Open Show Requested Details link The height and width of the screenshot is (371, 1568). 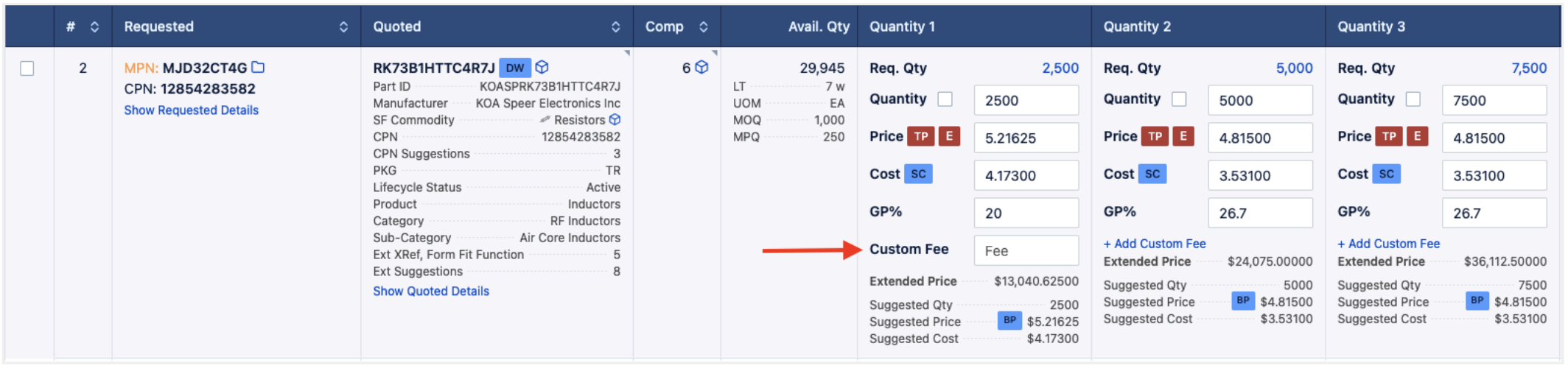point(191,110)
